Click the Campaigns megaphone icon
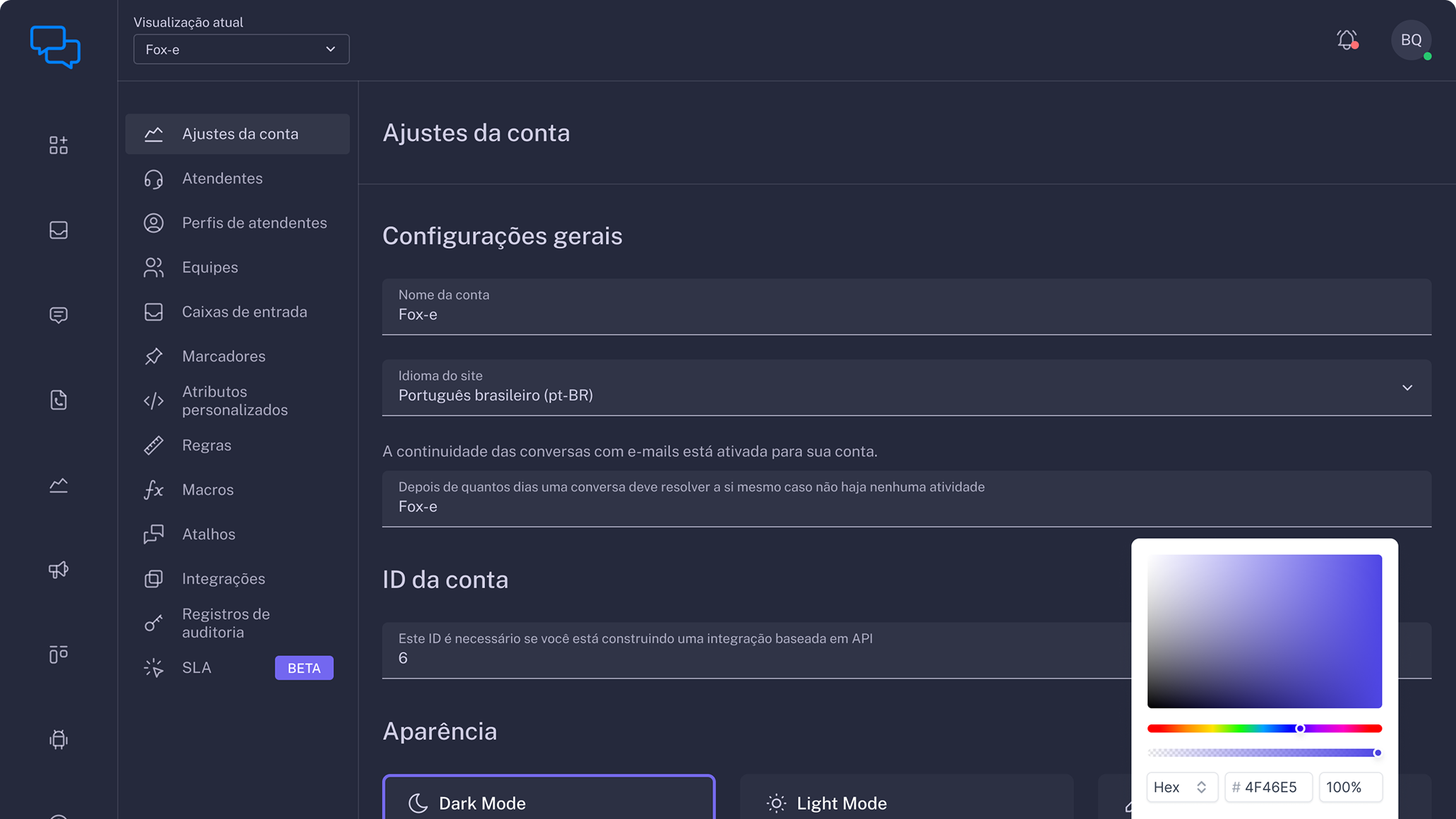This screenshot has height=819, width=1456. 59,569
